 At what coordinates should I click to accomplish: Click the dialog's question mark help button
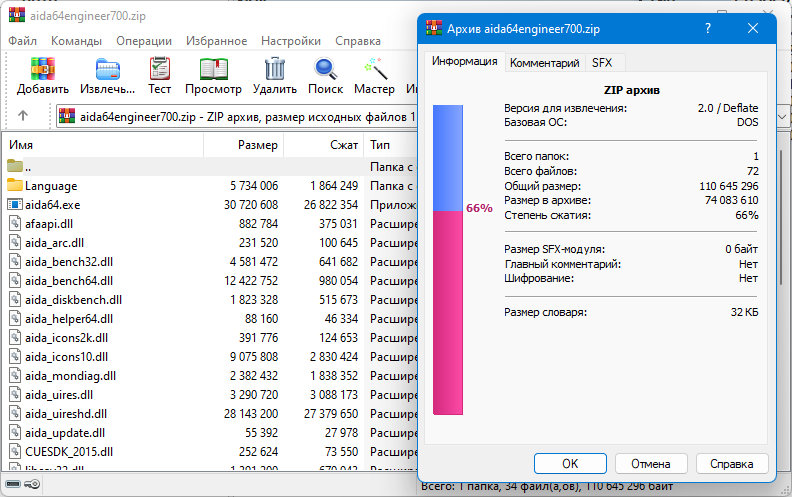click(708, 28)
